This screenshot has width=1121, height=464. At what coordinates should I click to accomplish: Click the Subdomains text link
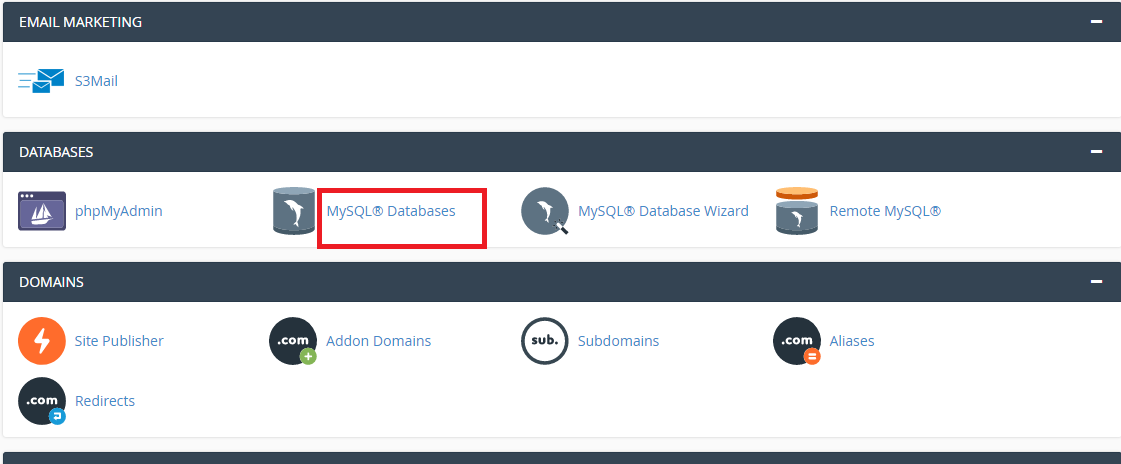point(618,341)
